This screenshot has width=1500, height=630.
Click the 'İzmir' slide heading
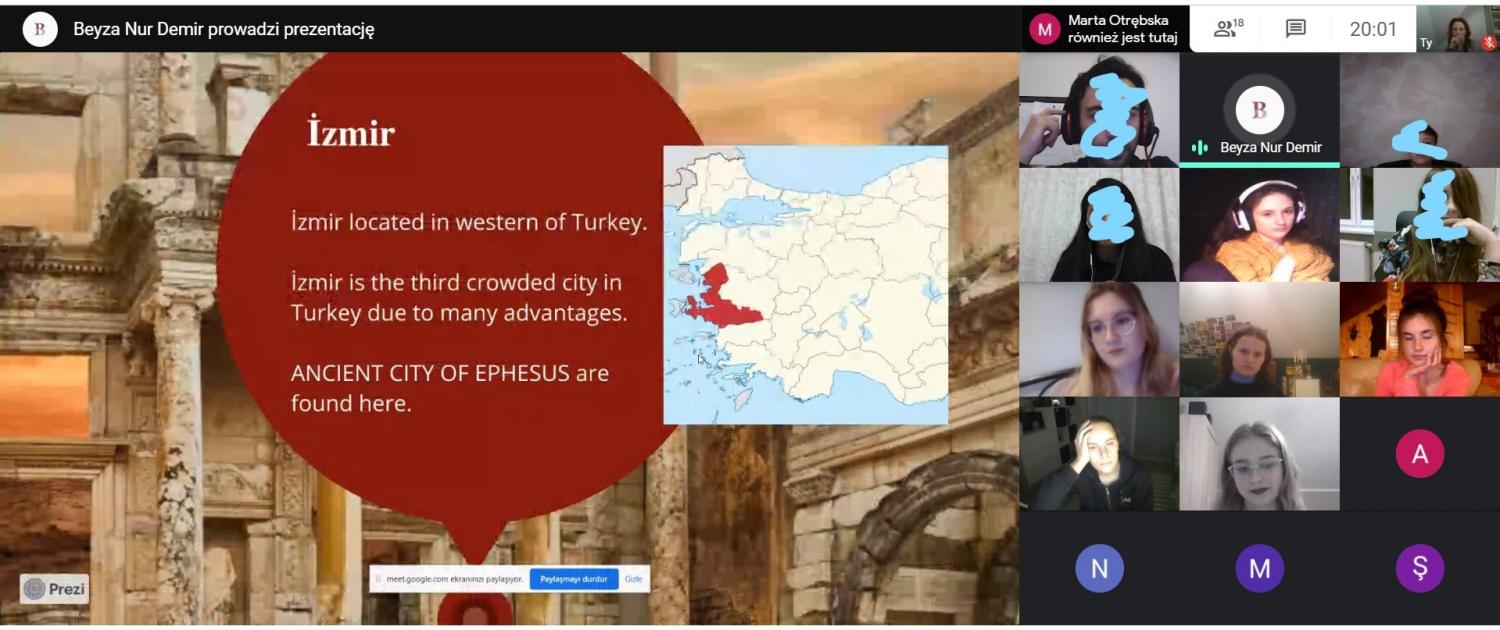[x=351, y=134]
